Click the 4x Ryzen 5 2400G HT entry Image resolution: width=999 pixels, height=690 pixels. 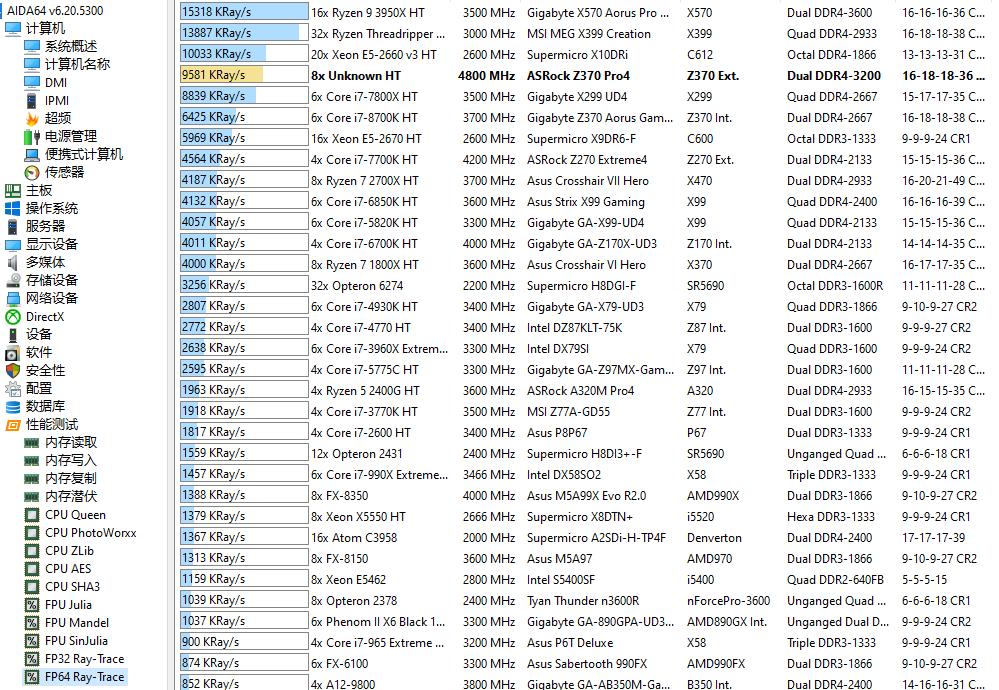click(366, 391)
